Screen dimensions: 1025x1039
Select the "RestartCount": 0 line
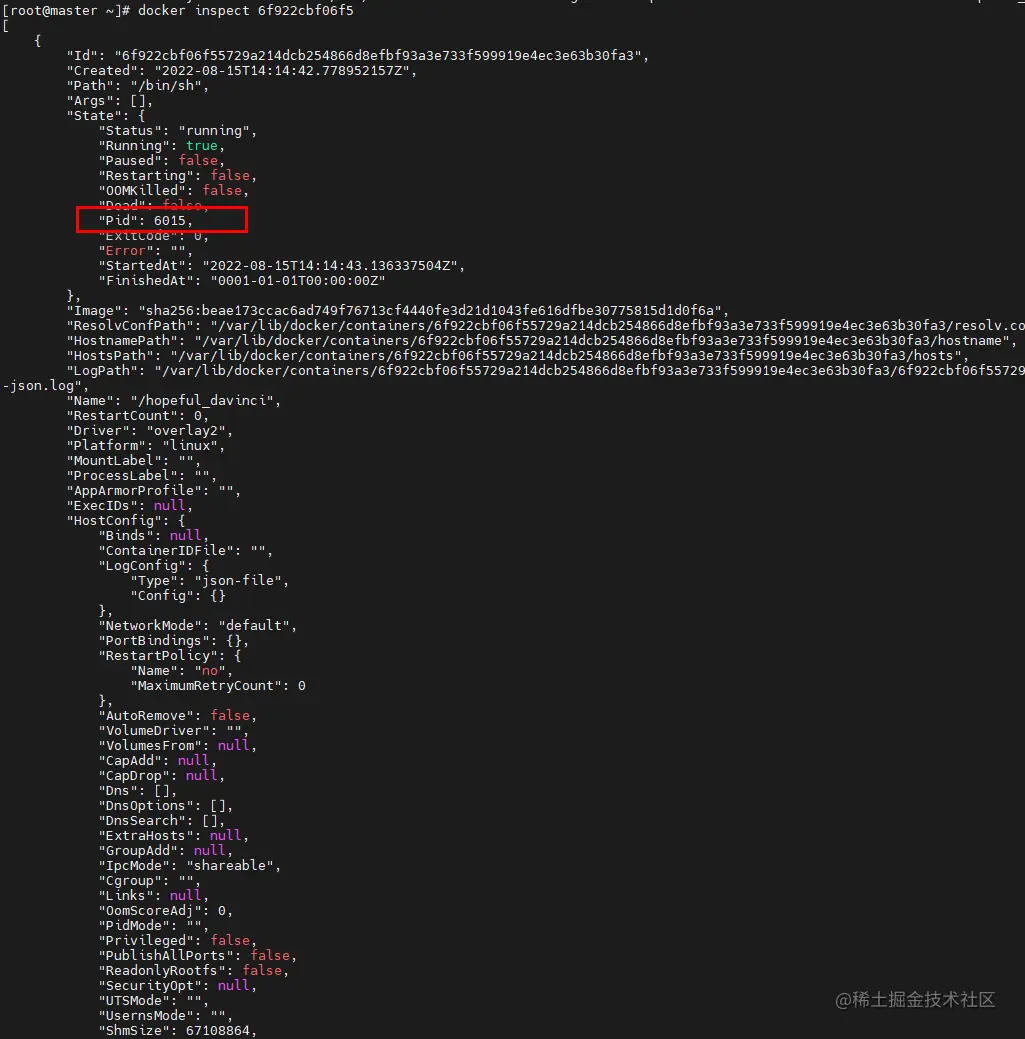point(138,416)
